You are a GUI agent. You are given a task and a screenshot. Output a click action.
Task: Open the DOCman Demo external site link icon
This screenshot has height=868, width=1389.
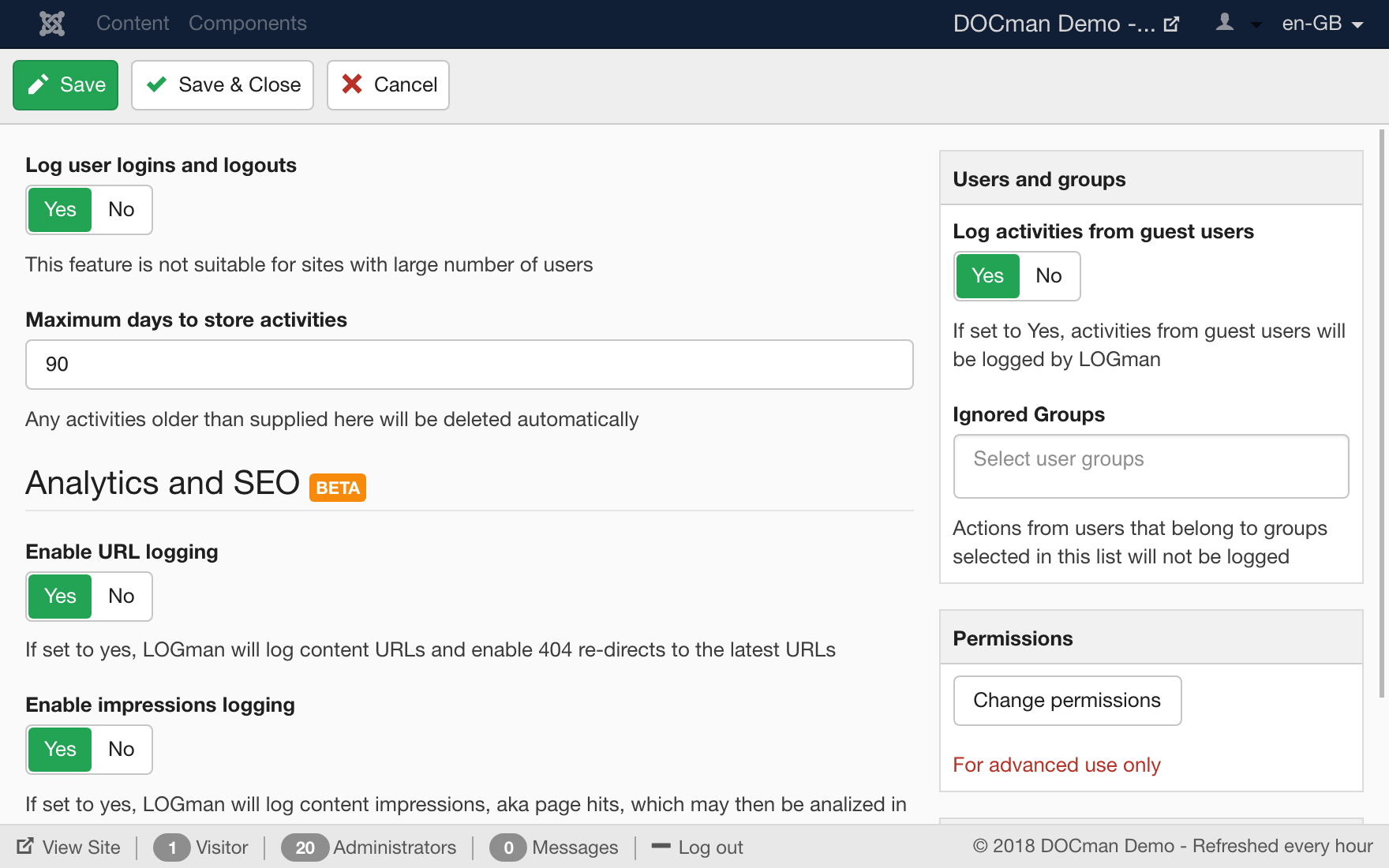(x=1171, y=24)
